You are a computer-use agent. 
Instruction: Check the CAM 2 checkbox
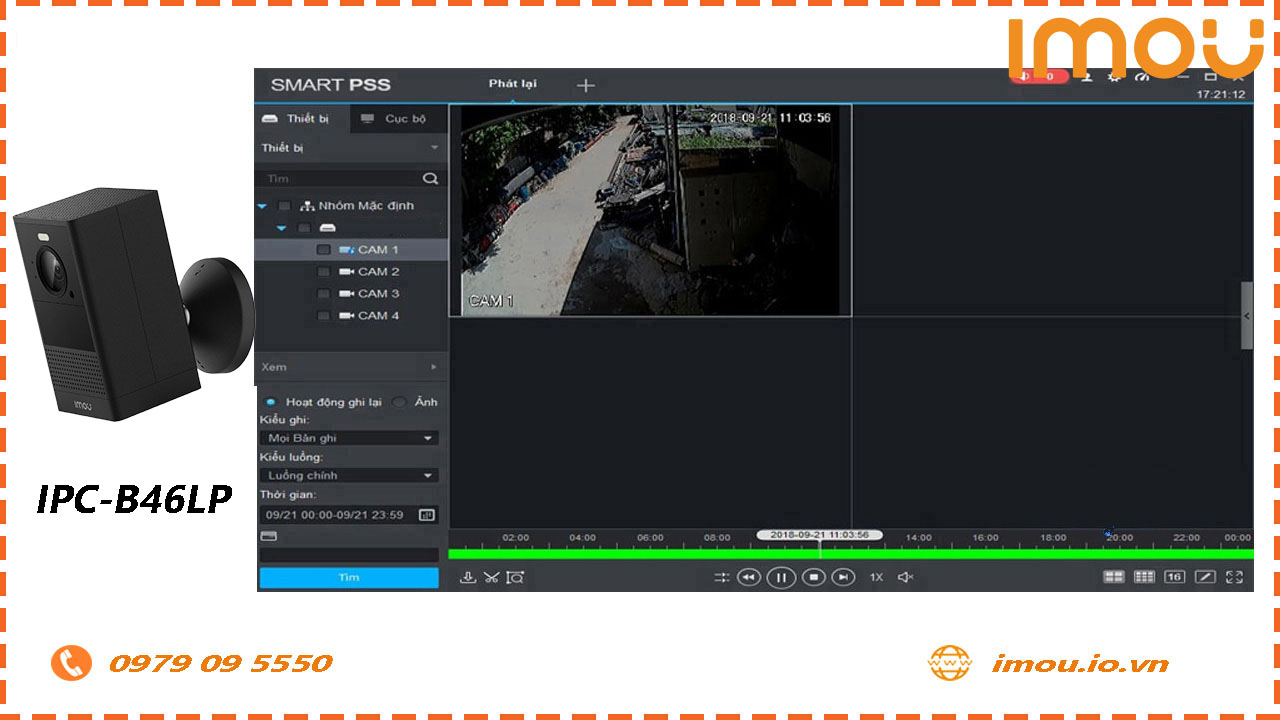[x=323, y=272]
